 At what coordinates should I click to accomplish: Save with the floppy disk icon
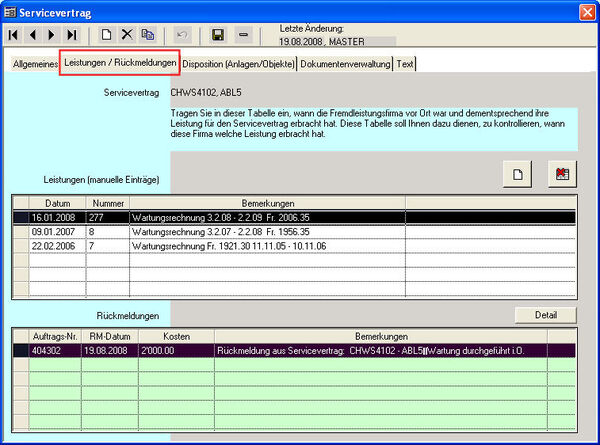(217, 34)
